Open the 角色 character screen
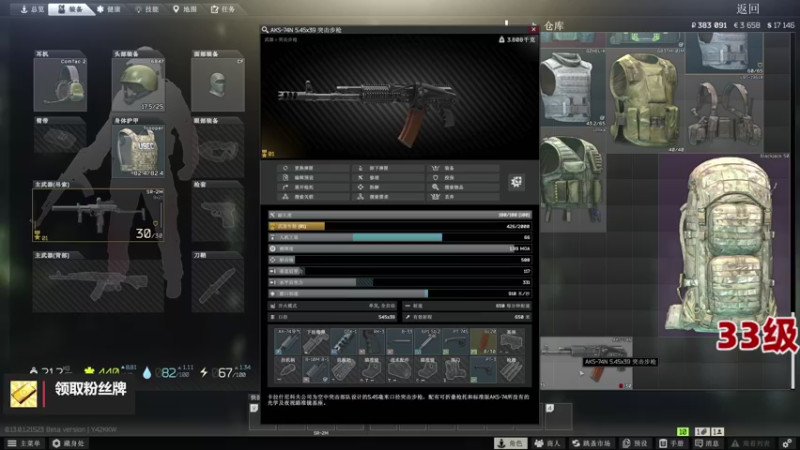The image size is (800, 450). [511, 443]
